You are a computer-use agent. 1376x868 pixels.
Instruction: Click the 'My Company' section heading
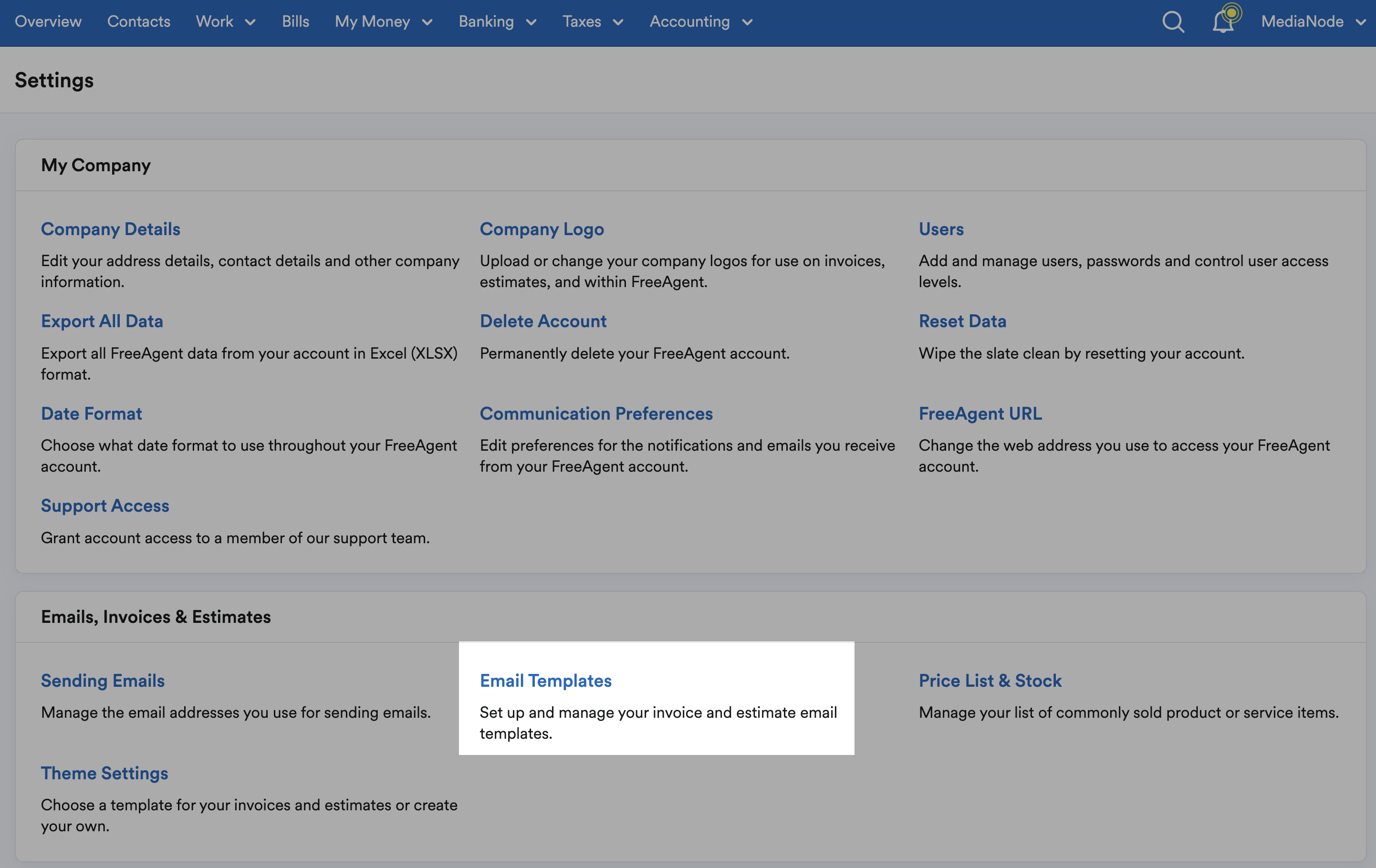tap(96, 165)
